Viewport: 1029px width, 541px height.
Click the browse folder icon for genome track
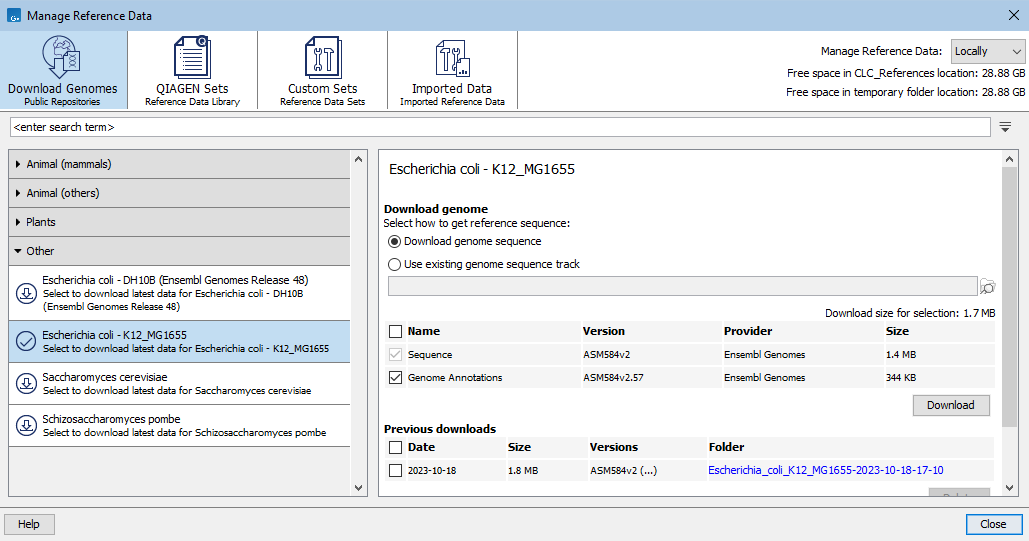[988, 287]
